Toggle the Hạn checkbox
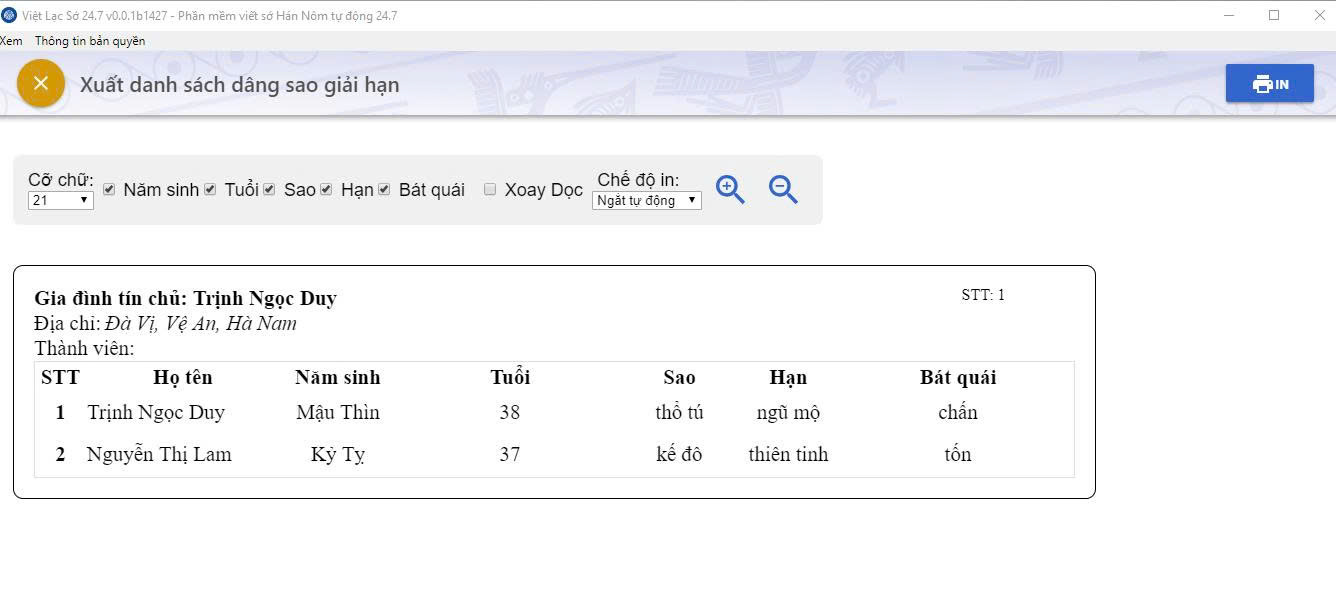Screen dimensions: 1336x605 (x=326, y=189)
